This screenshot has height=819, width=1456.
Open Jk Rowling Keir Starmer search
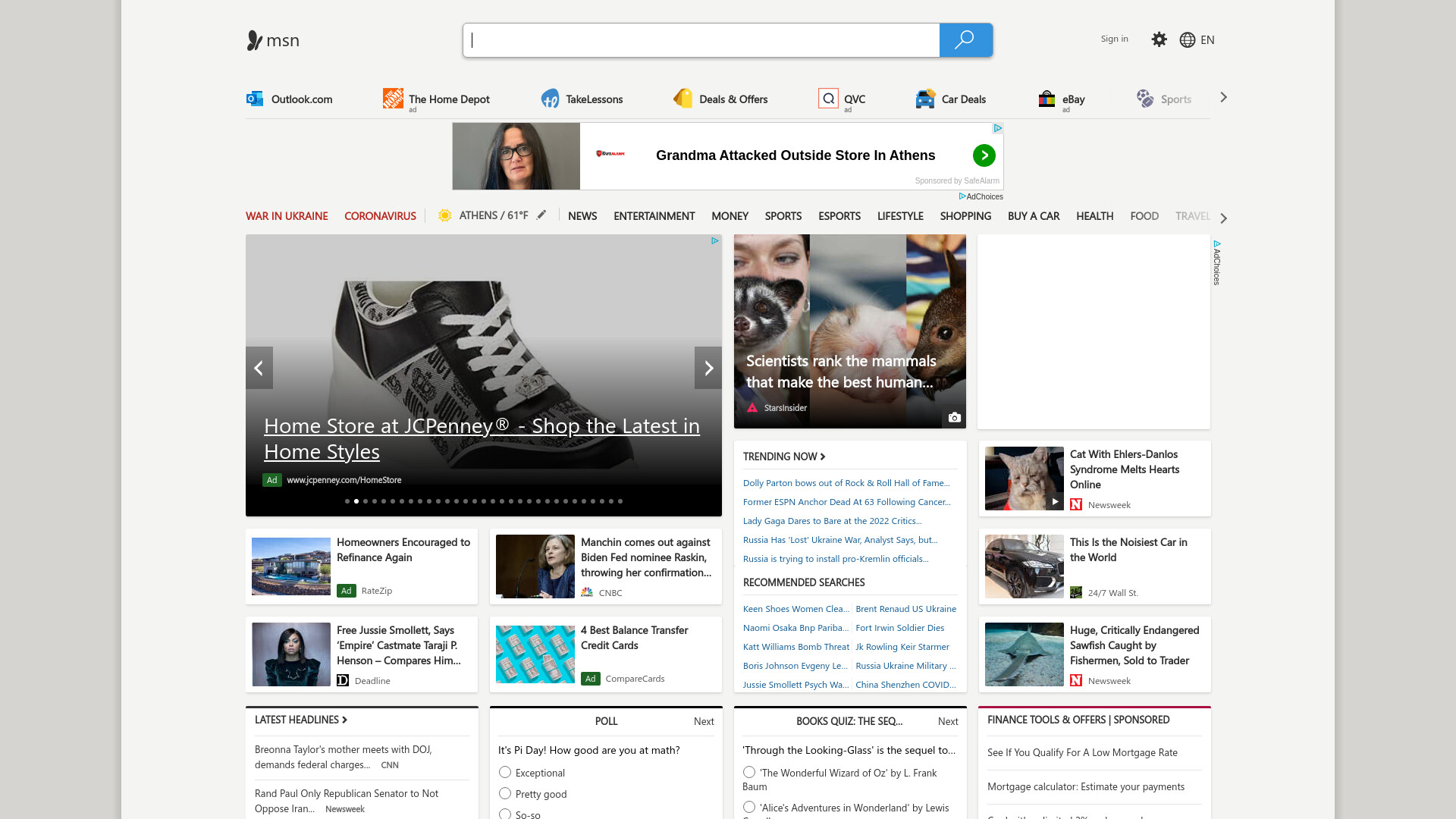point(902,647)
